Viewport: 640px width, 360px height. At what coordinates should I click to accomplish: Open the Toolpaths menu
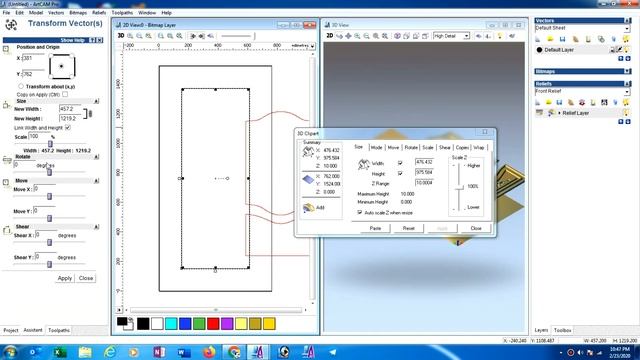[x=122, y=13]
